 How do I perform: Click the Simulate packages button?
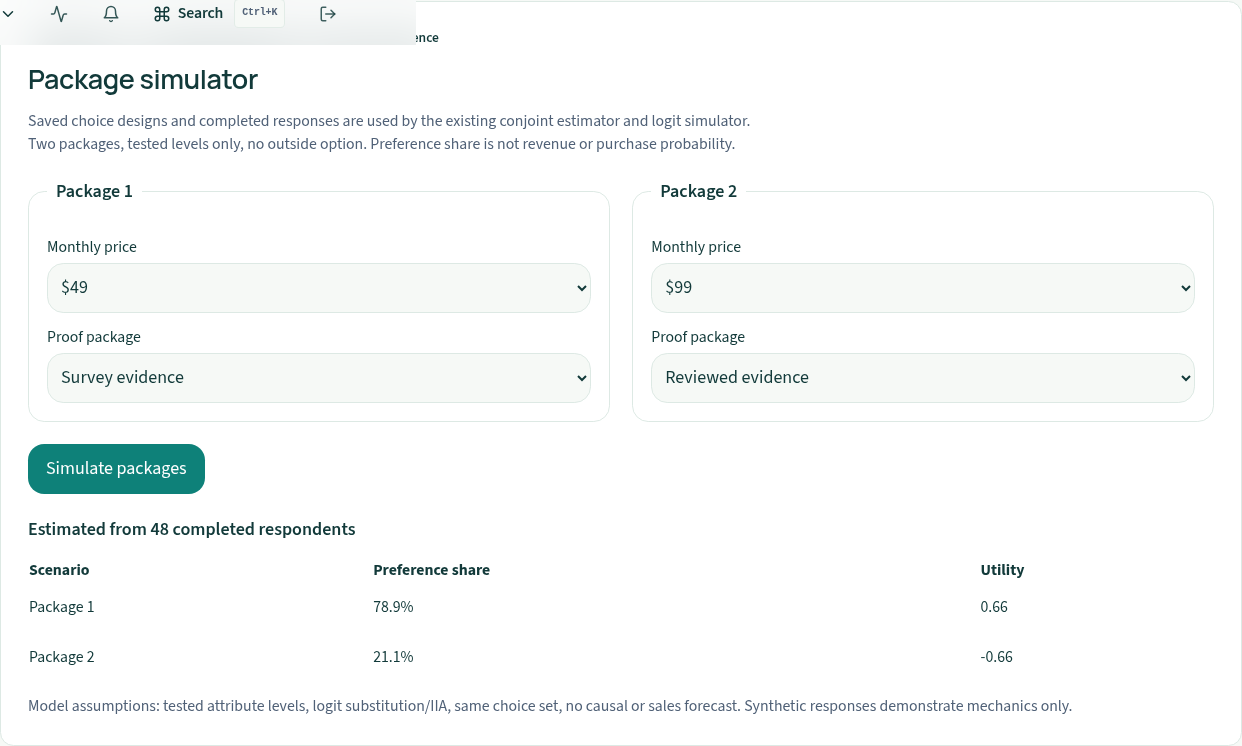tap(116, 469)
